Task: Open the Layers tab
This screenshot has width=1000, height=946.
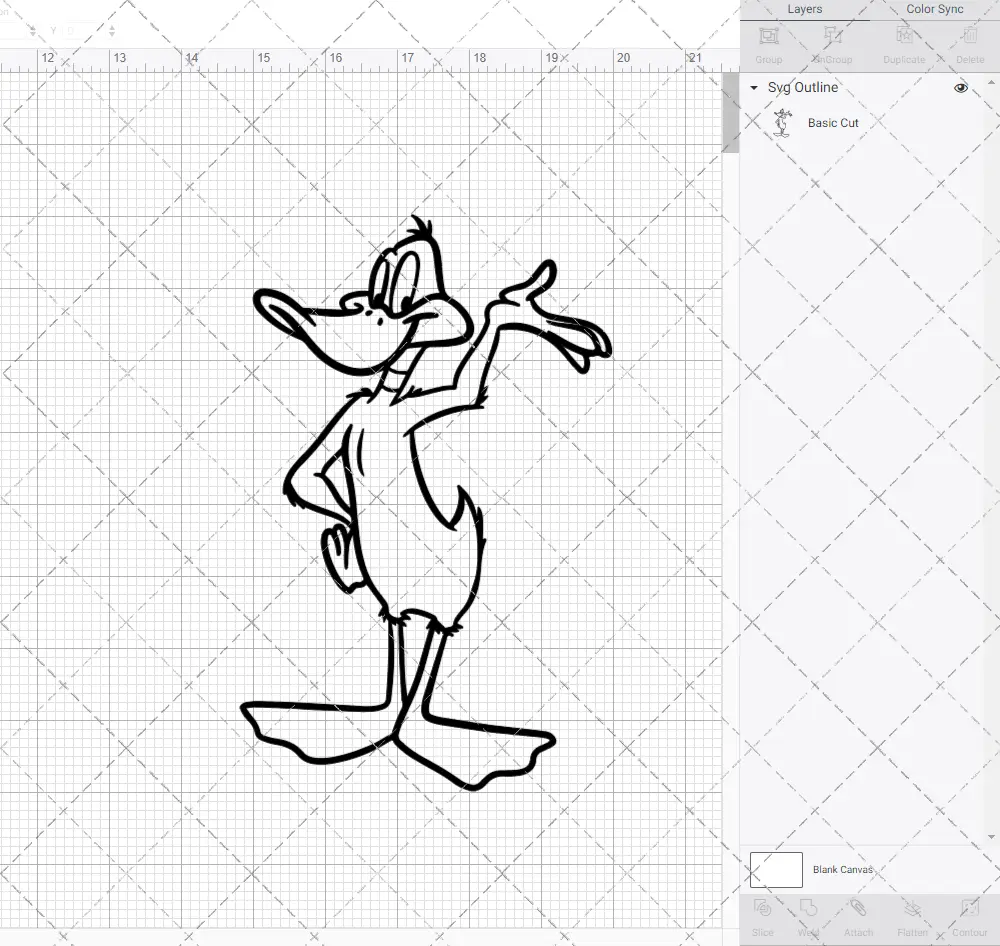Action: [x=804, y=9]
